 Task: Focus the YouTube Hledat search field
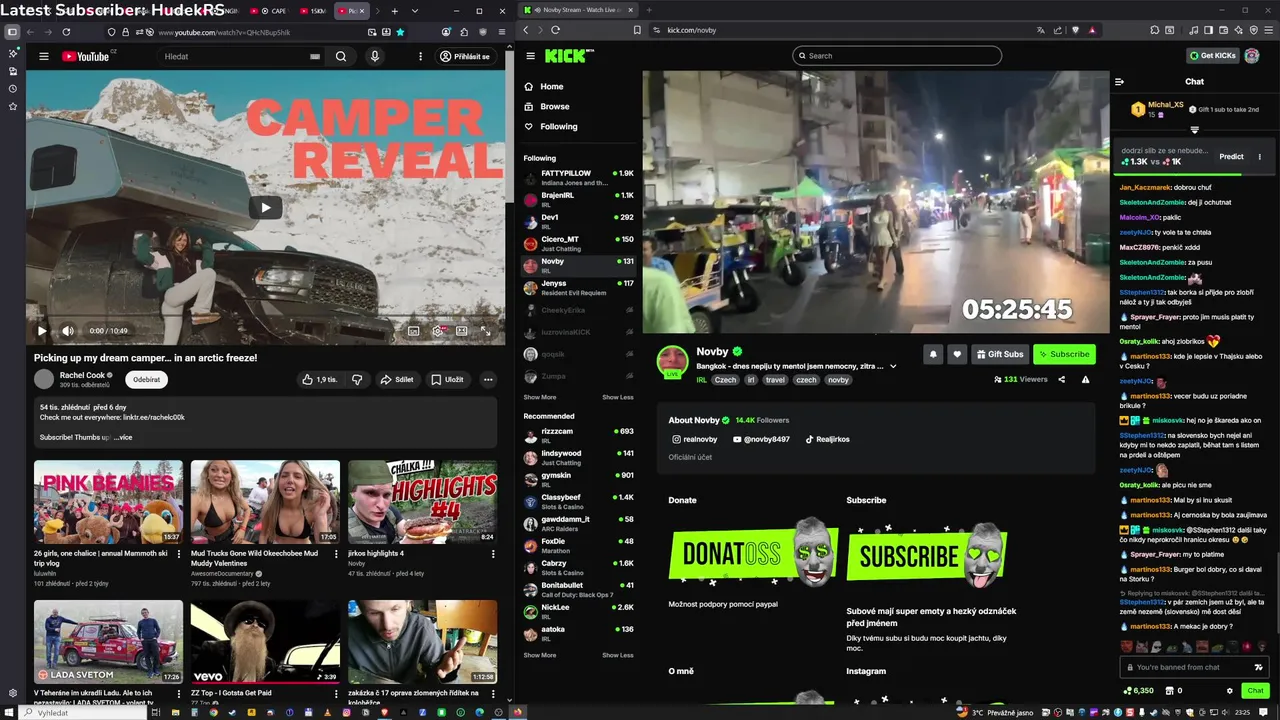coord(240,57)
